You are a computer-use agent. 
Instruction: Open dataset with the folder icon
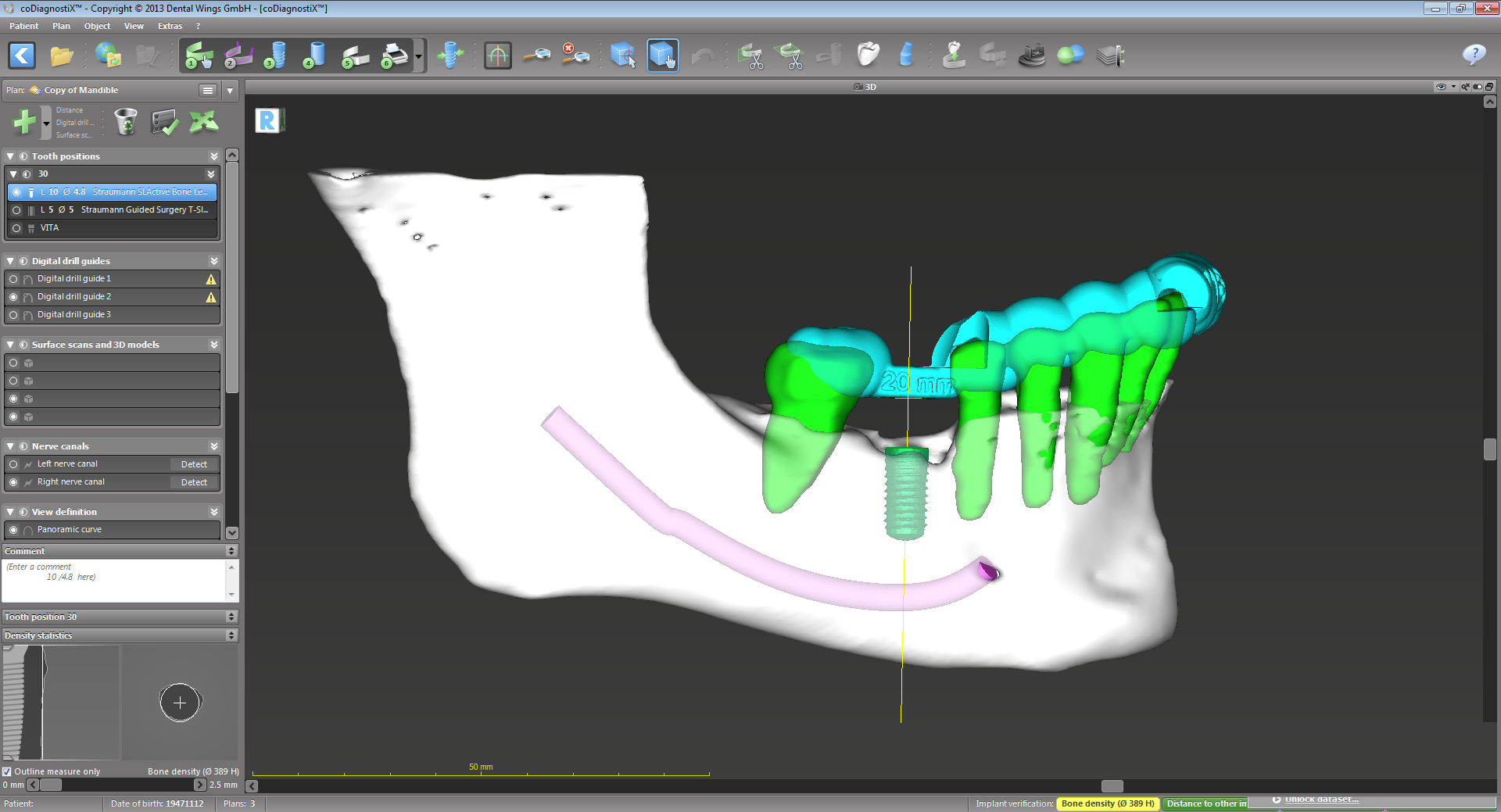click(x=61, y=55)
